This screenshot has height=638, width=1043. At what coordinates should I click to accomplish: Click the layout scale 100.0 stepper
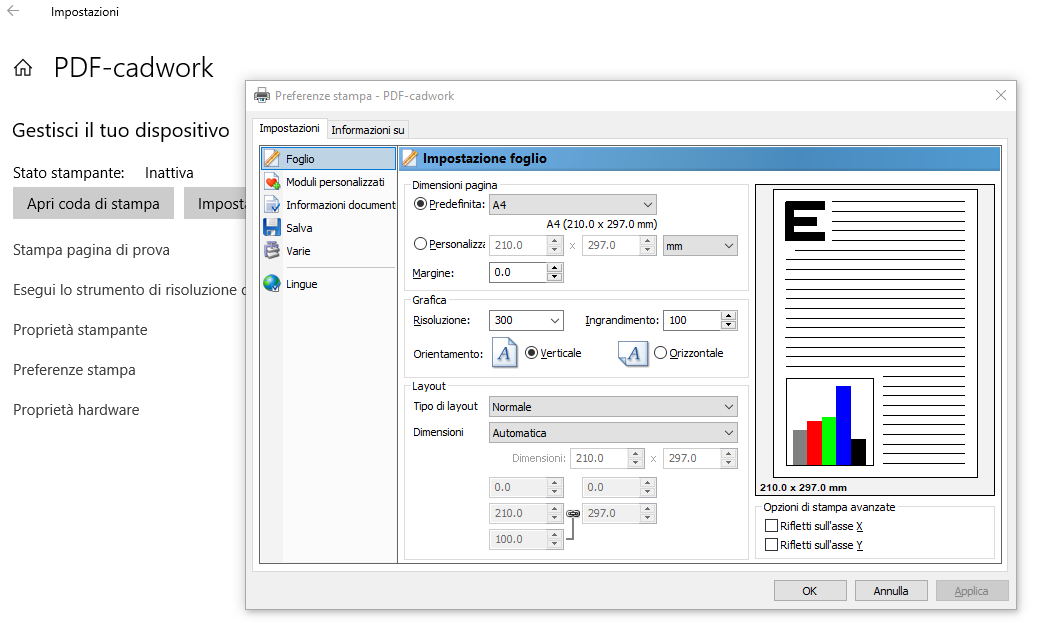click(555, 539)
